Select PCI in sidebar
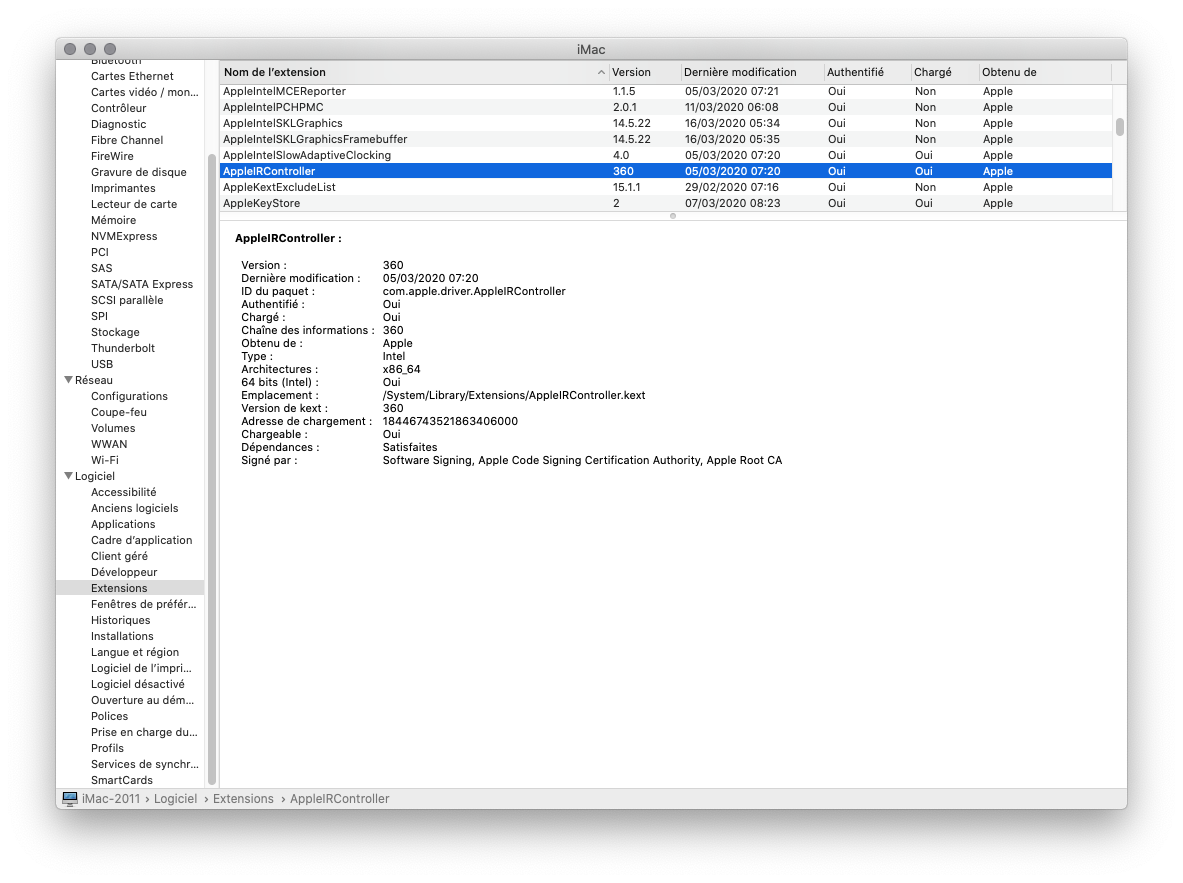 pos(100,252)
